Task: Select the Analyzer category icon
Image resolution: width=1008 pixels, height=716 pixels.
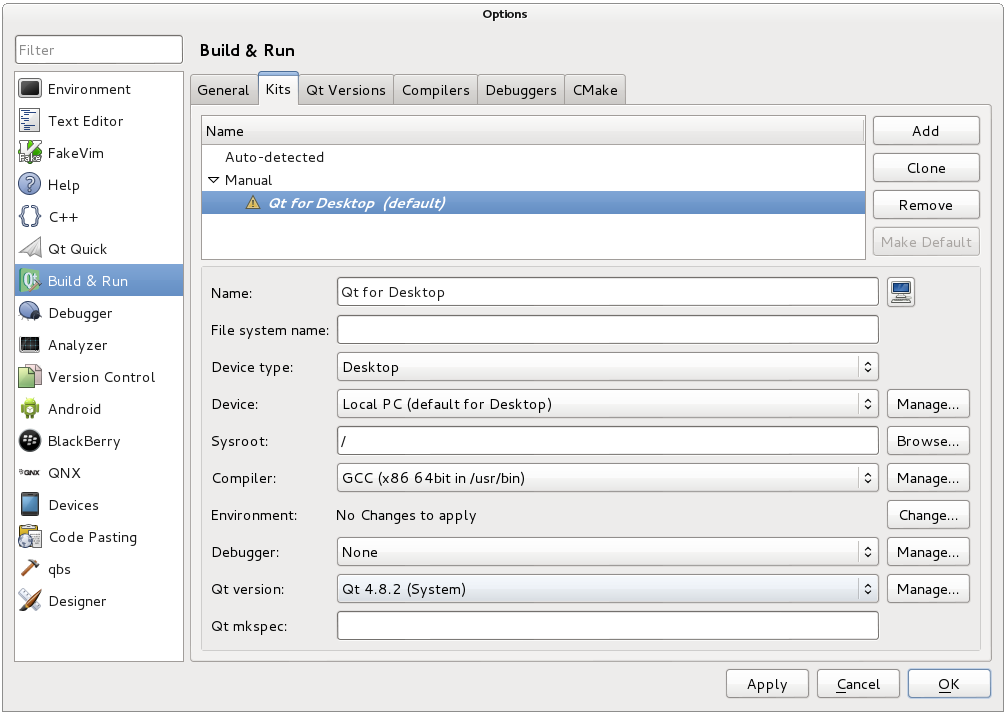Action: [30, 345]
